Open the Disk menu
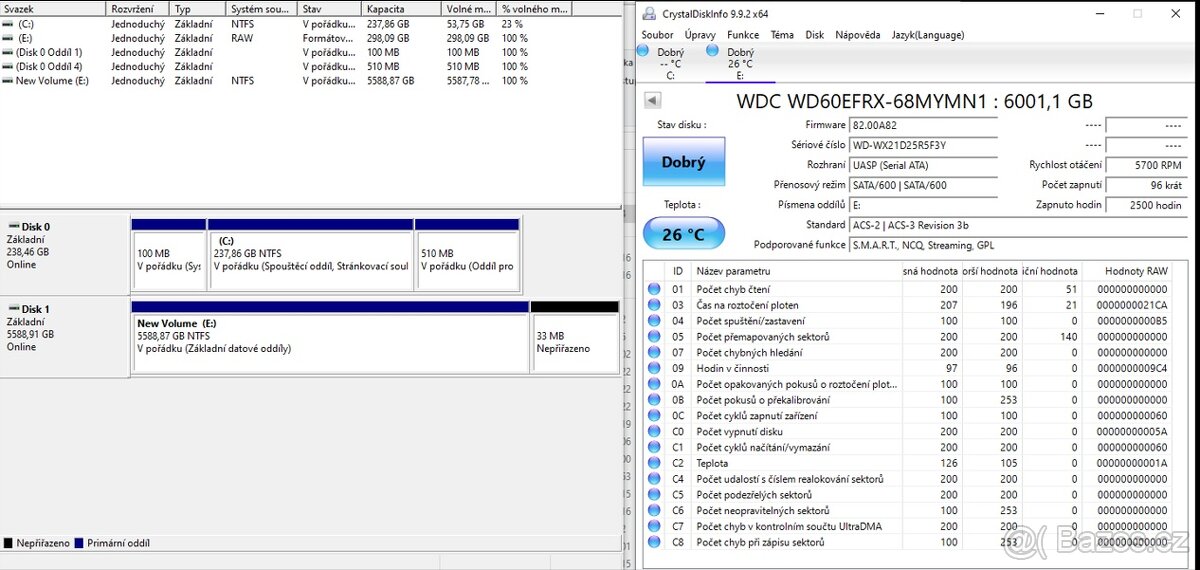 point(815,35)
